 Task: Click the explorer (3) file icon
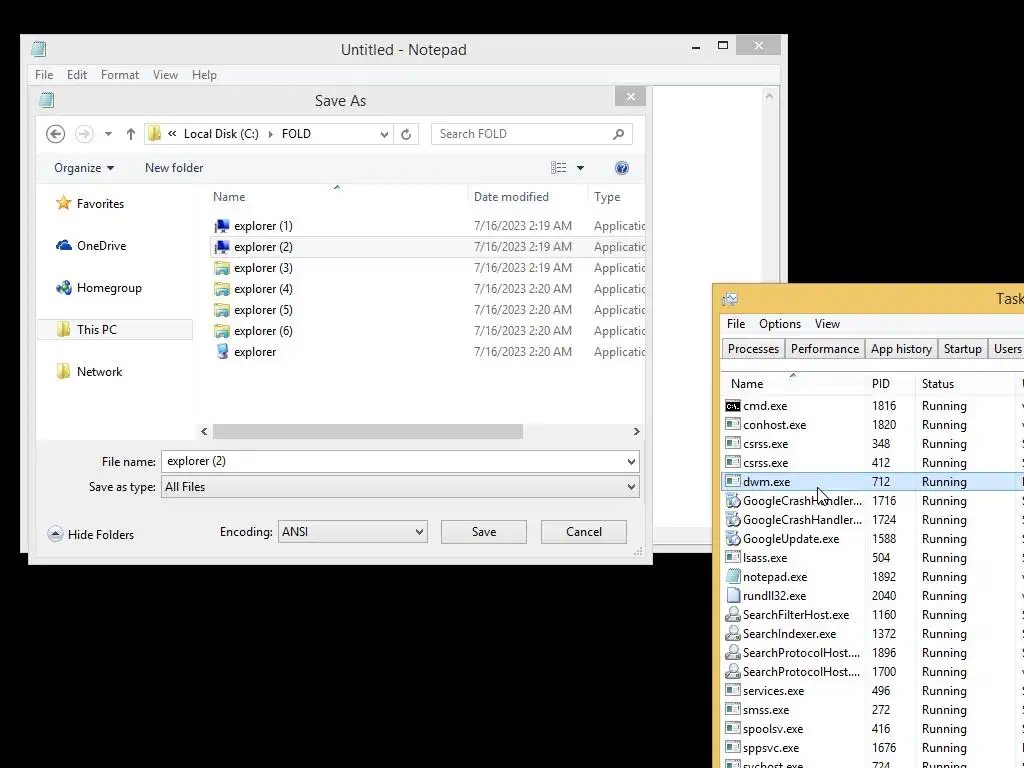point(222,268)
